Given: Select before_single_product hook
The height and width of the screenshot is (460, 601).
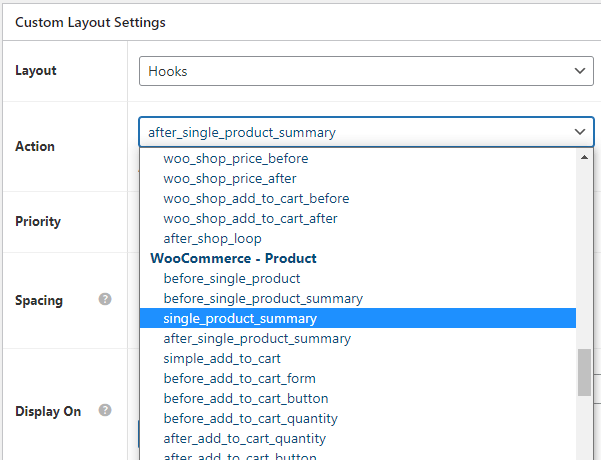Looking at the screenshot, I should click(x=232, y=279).
